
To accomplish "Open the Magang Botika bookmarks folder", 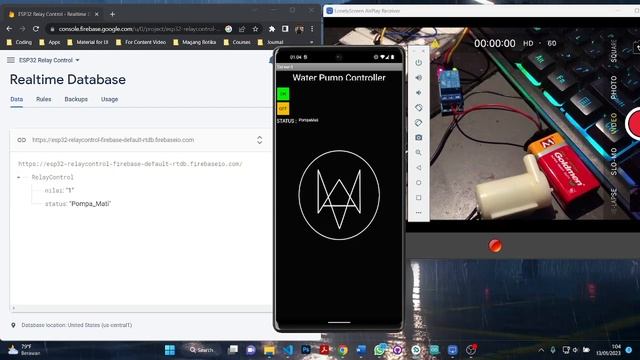I will click(x=195, y=42).
